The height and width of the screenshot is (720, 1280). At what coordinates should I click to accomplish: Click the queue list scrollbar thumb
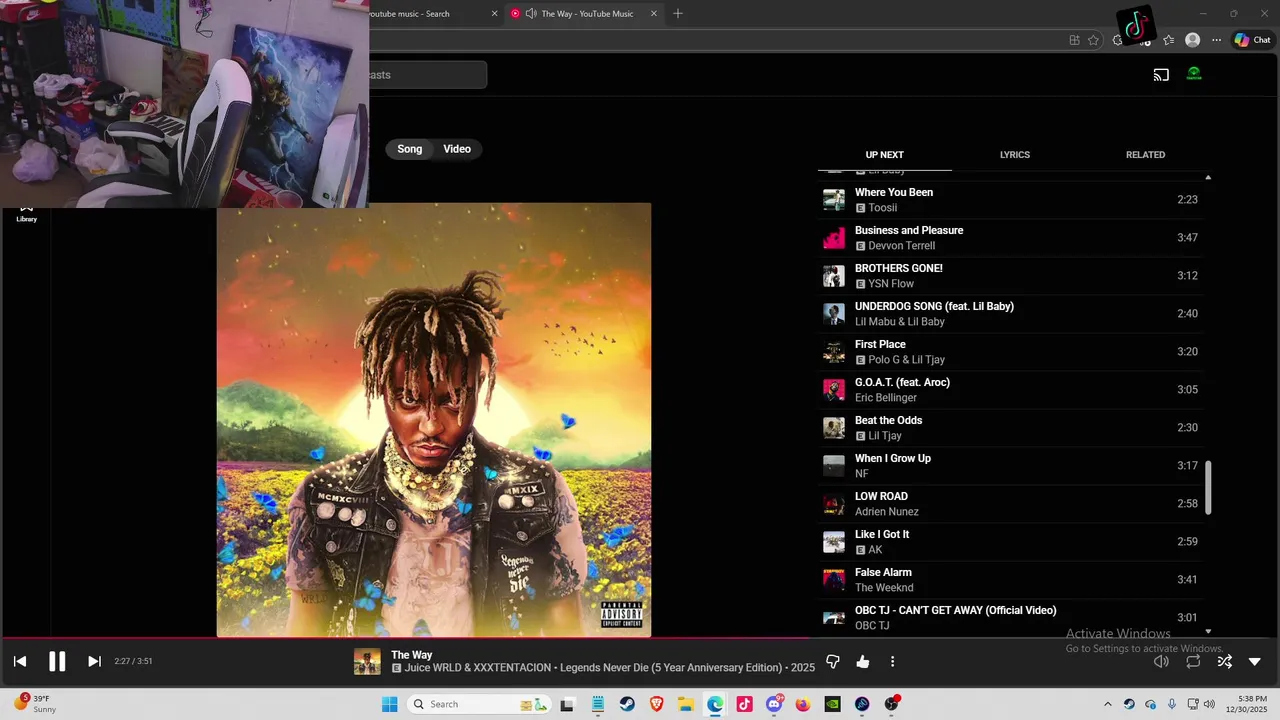[1208, 488]
